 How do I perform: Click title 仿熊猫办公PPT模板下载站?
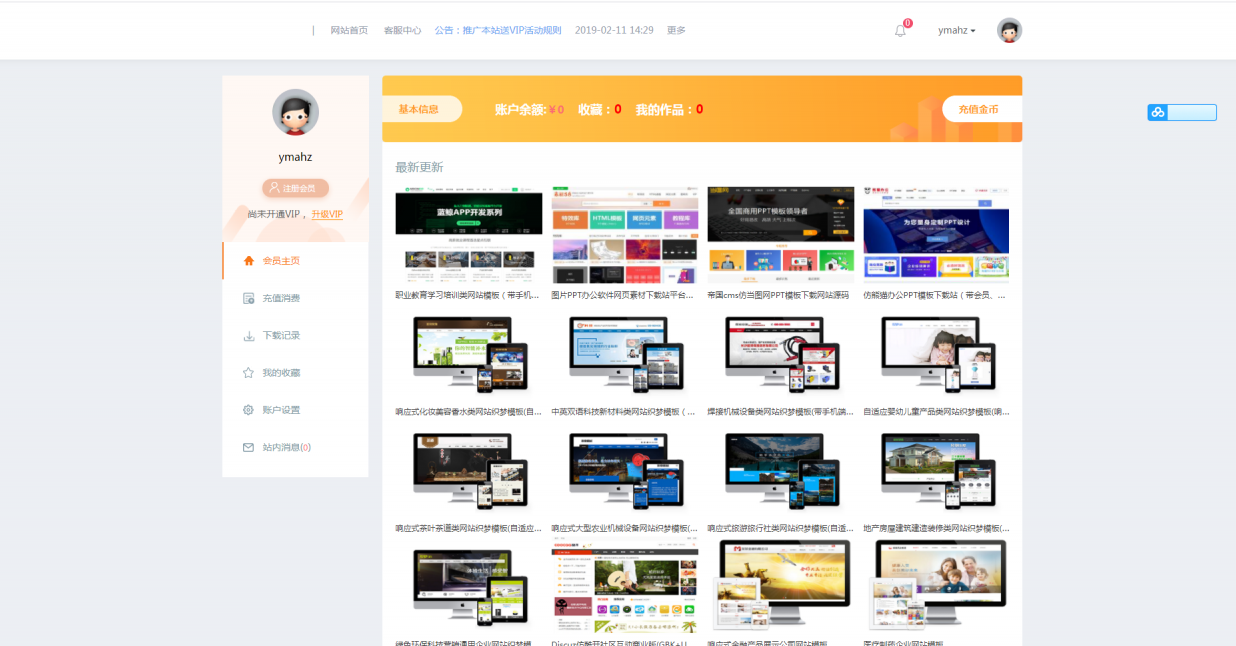coord(936,295)
